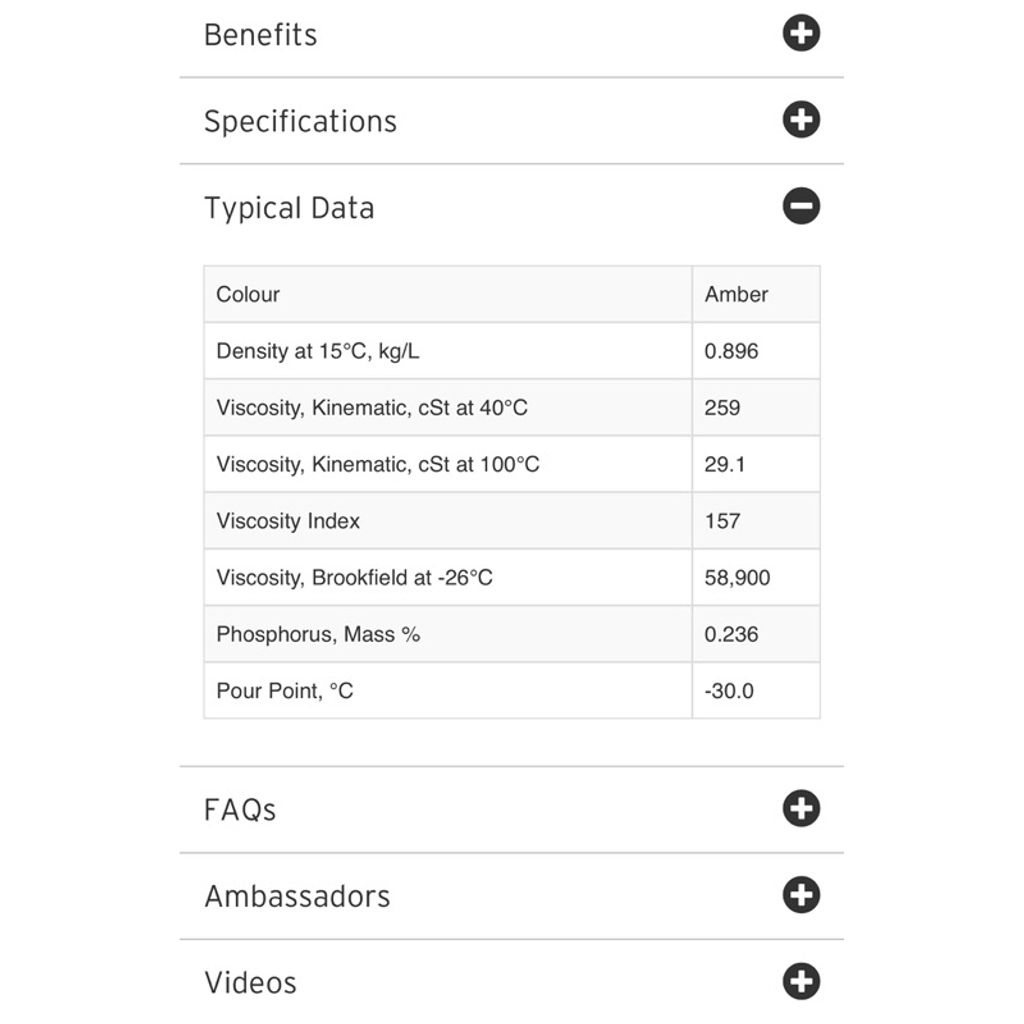
Task: Open the Ambassadors heading
Action: coord(297,896)
